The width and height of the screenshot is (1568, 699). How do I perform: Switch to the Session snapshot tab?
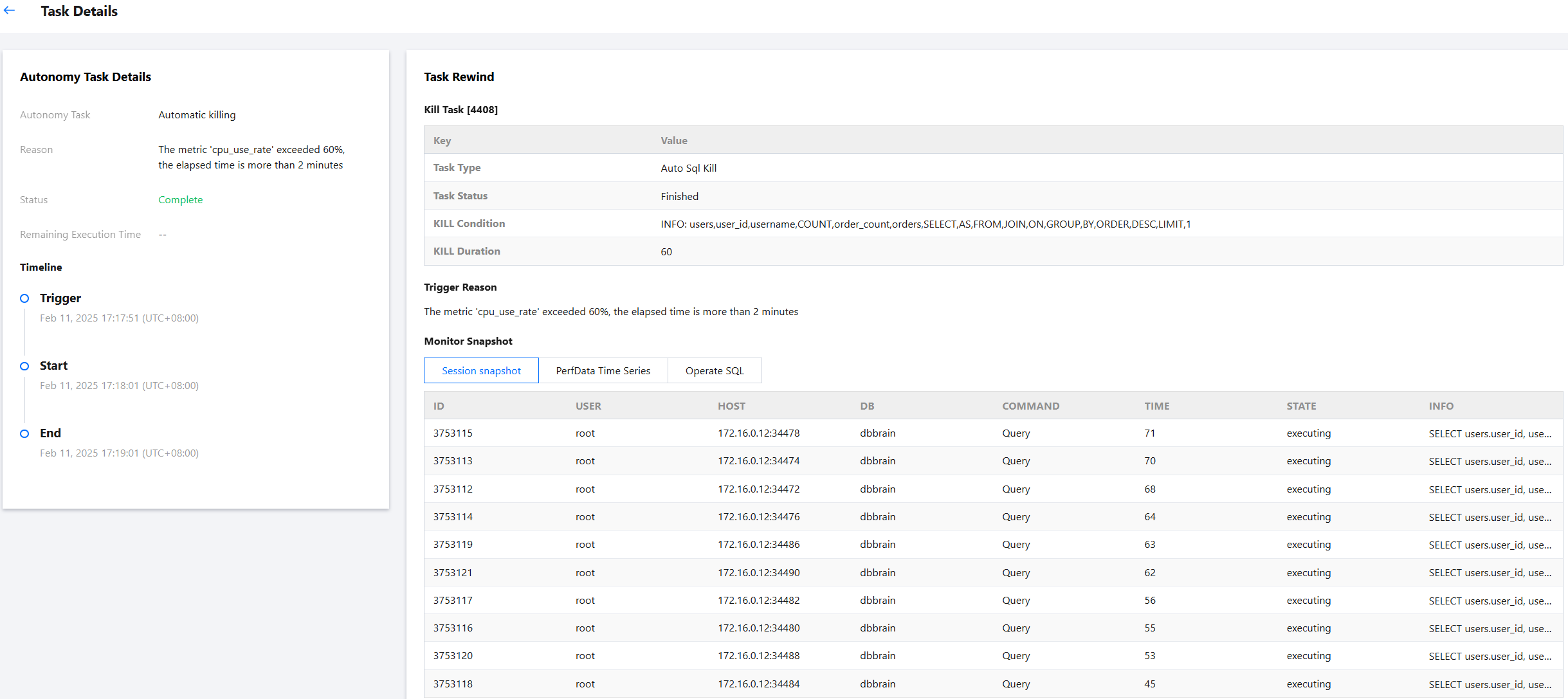pos(481,370)
